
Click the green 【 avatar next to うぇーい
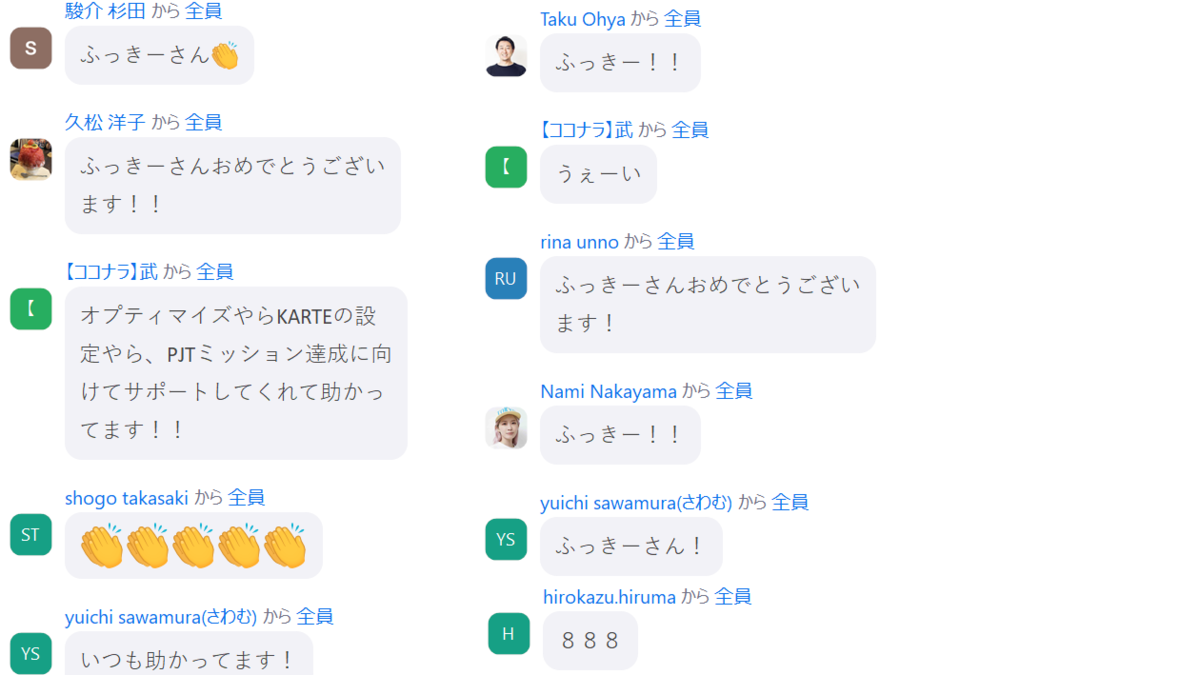pos(506,167)
